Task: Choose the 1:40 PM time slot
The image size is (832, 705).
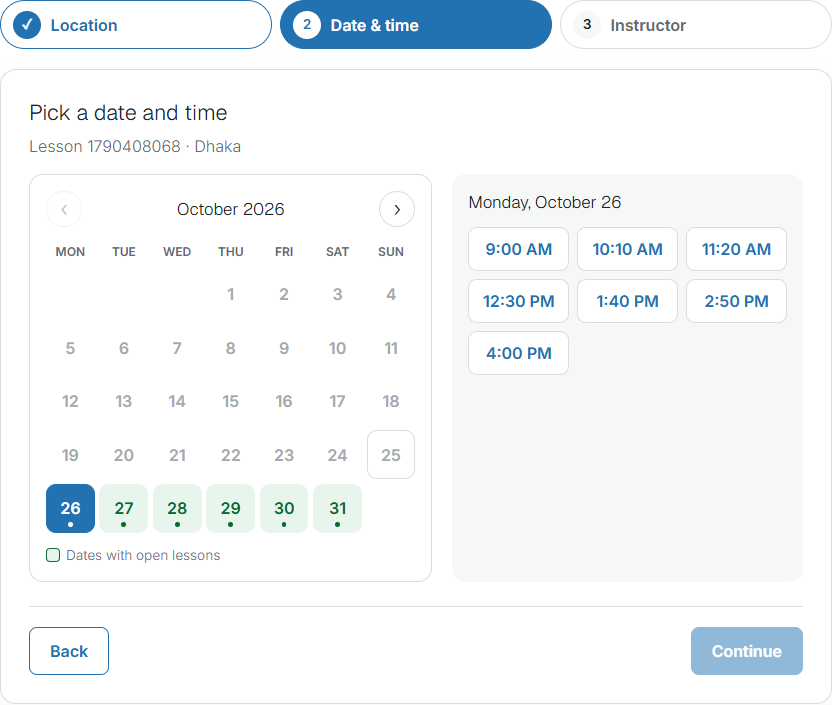Action: (x=627, y=301)
